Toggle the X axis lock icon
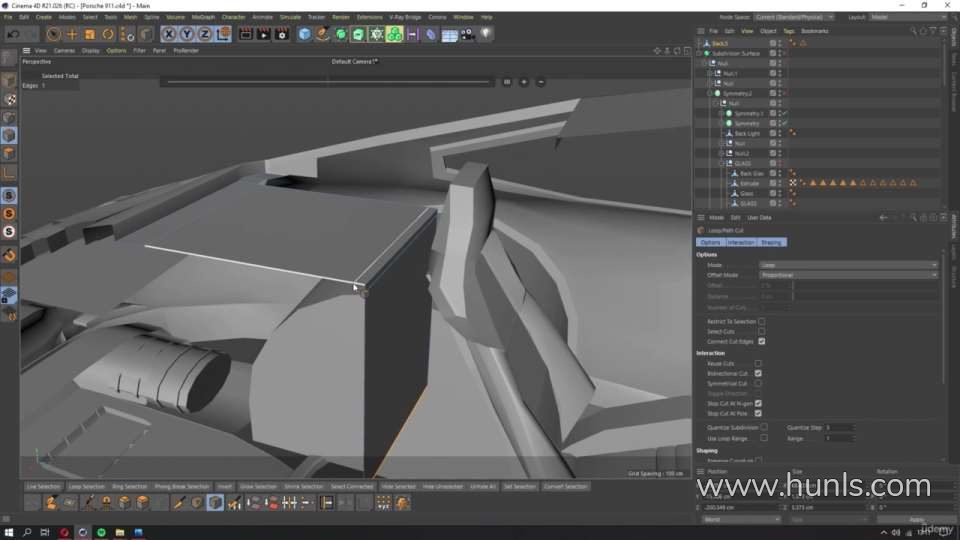This screenshot has height=540, width=960. click(x=169, y=34)
